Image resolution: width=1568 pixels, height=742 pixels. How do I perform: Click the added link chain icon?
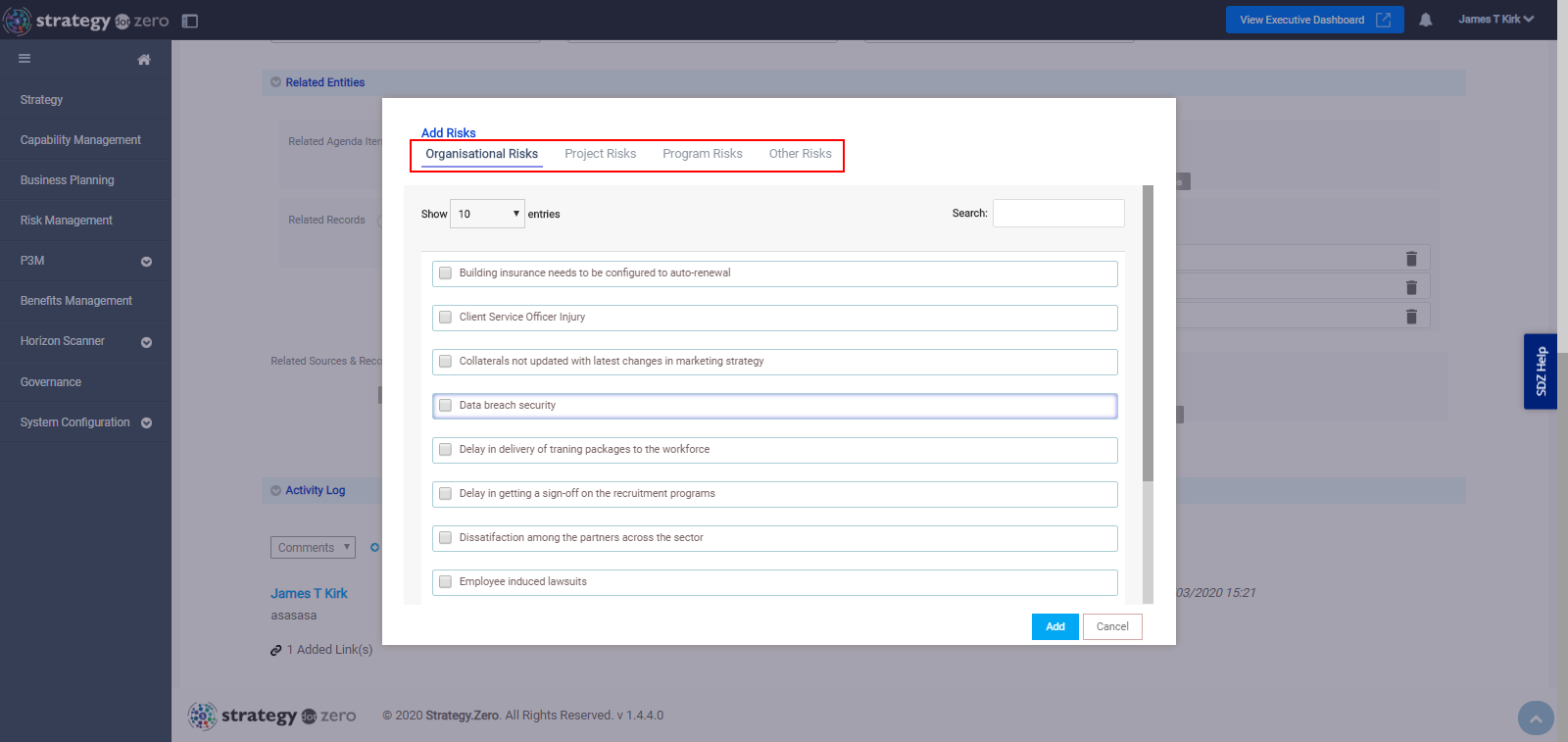pos(276,650)
